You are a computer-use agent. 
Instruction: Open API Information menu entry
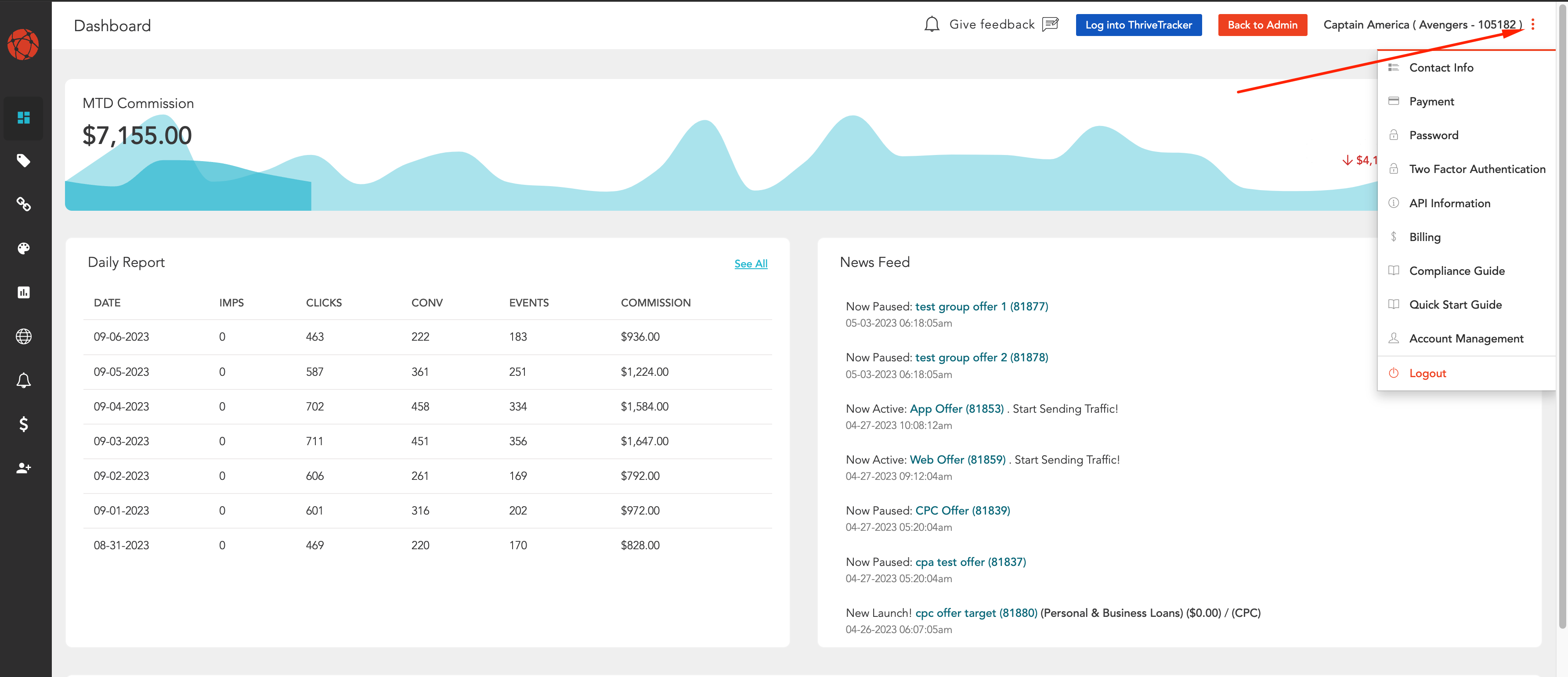1466,203
